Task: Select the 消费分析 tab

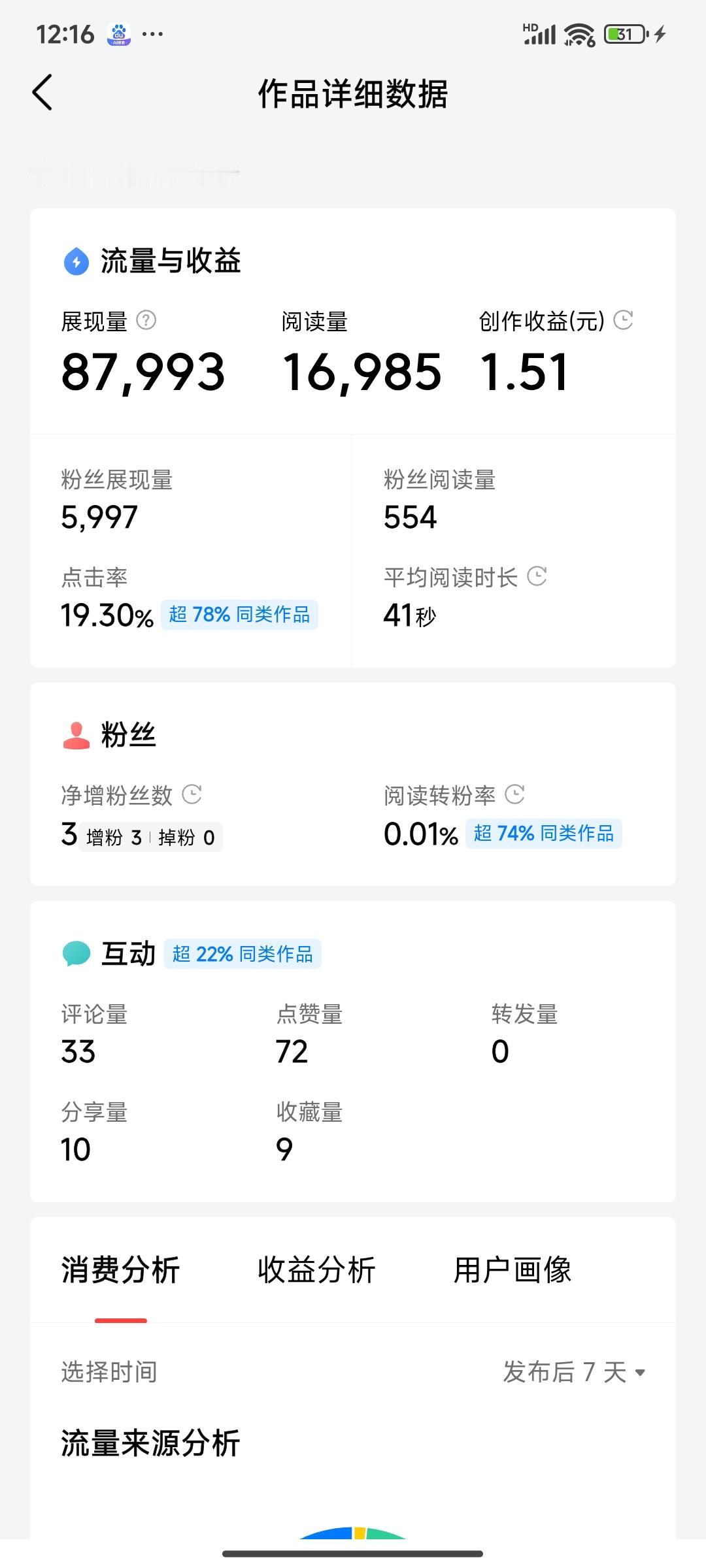Action: pos(120,1270)
